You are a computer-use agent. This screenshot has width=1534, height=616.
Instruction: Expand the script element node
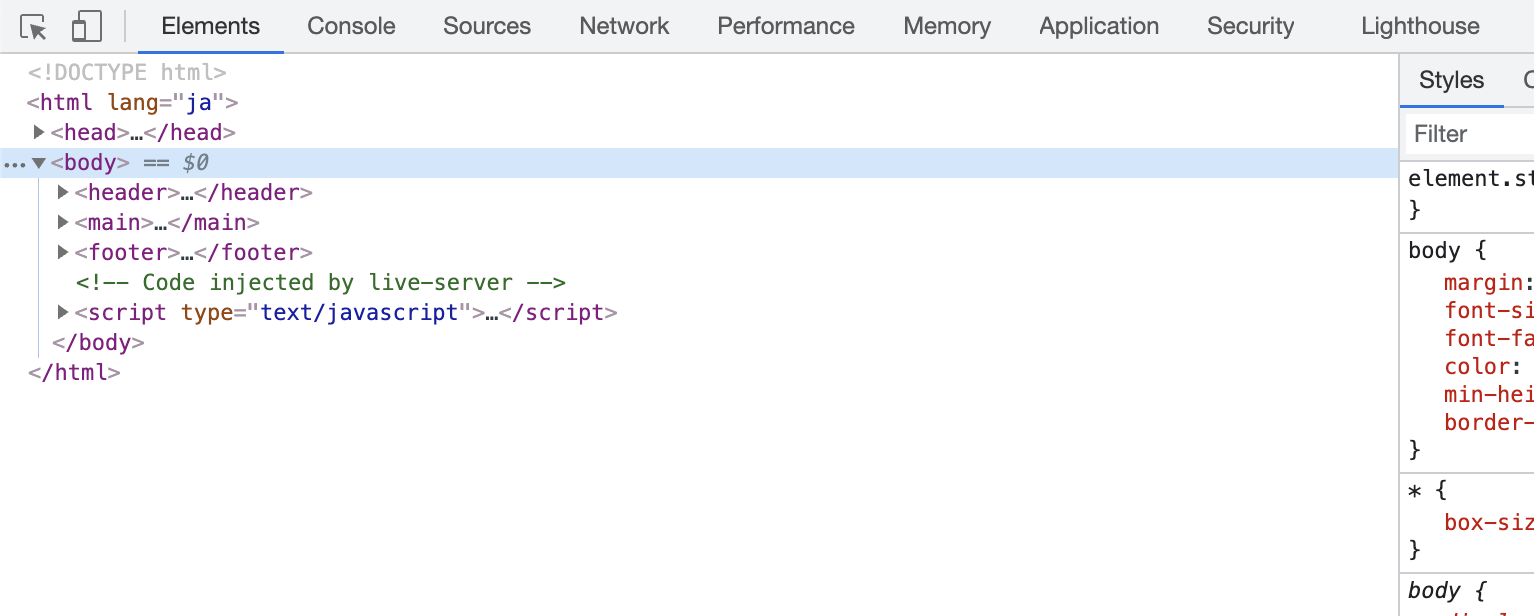63,312
